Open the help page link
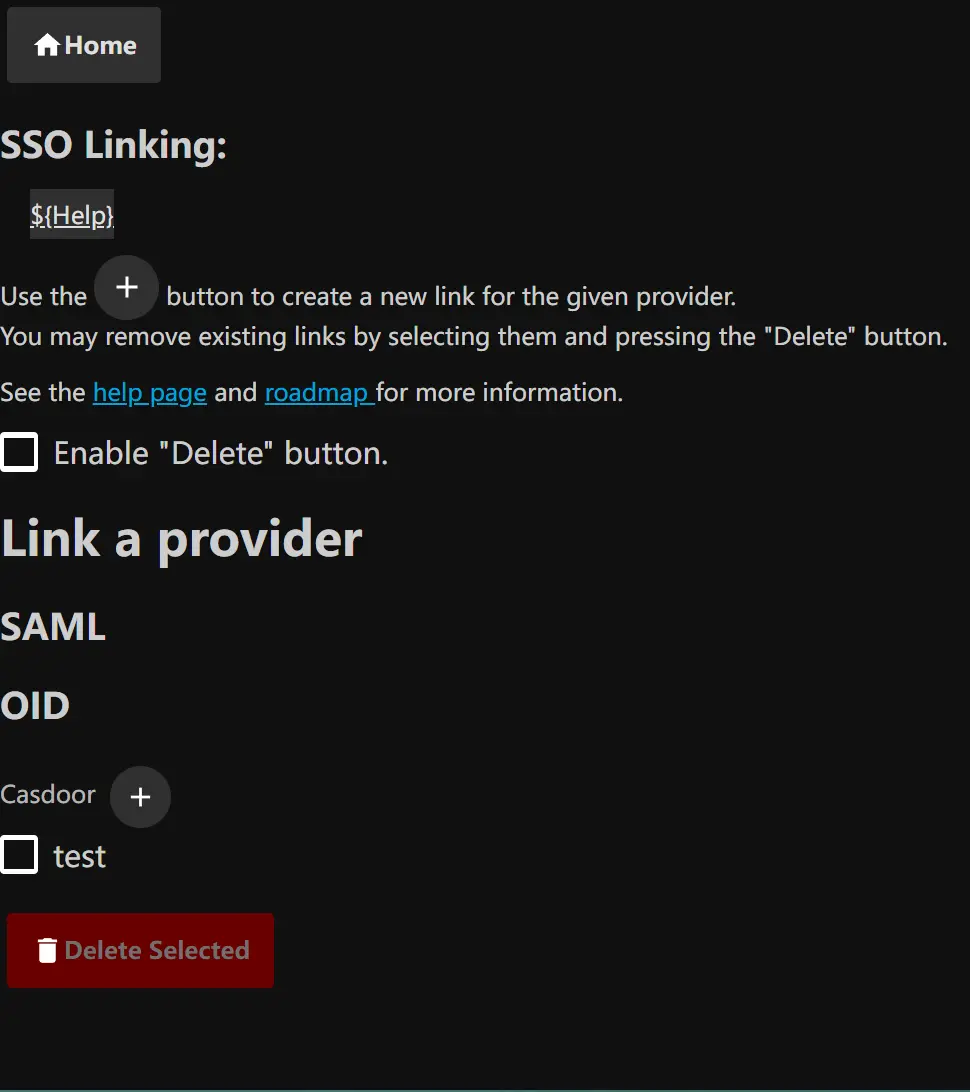Image resolution: width=970 pixels, height=1092 pixels. (150, 393)
